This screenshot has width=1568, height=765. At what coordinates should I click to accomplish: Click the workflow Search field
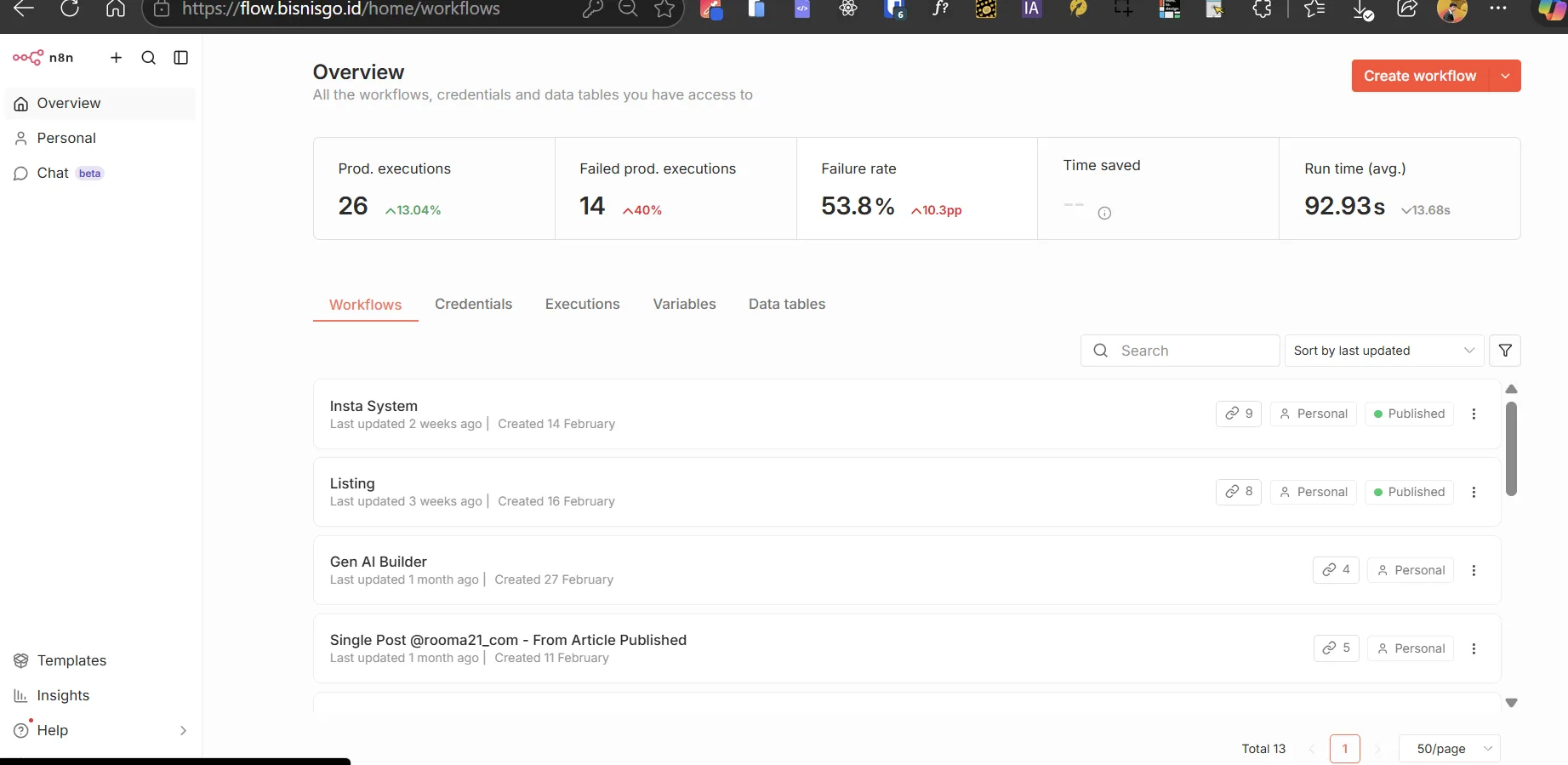pyautogui.click(x=1180, y=351)
